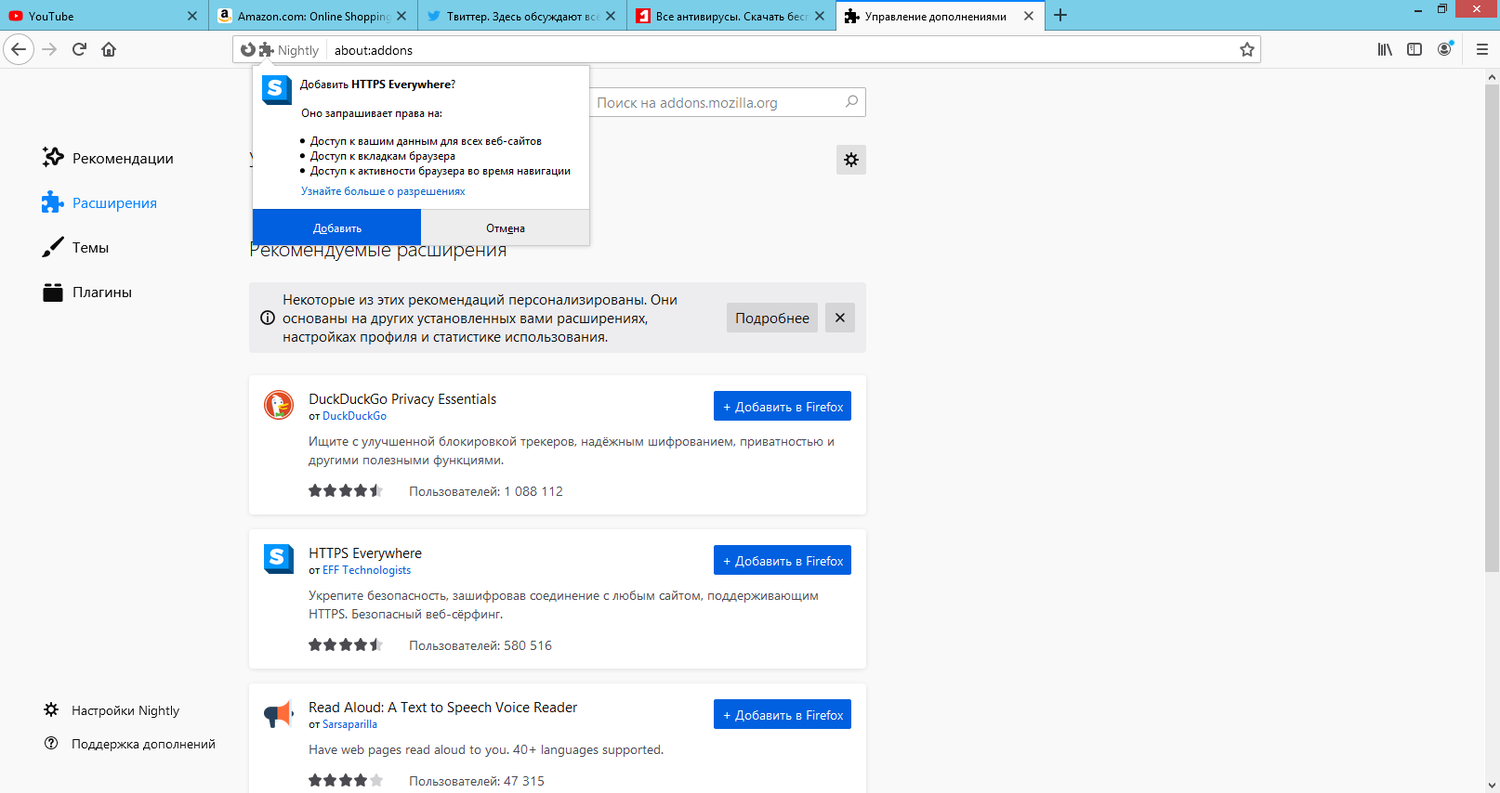The height and width of the screenshot is (793, 1500).
Task: Open the DuckDuckGo author link
Action: 354,416
